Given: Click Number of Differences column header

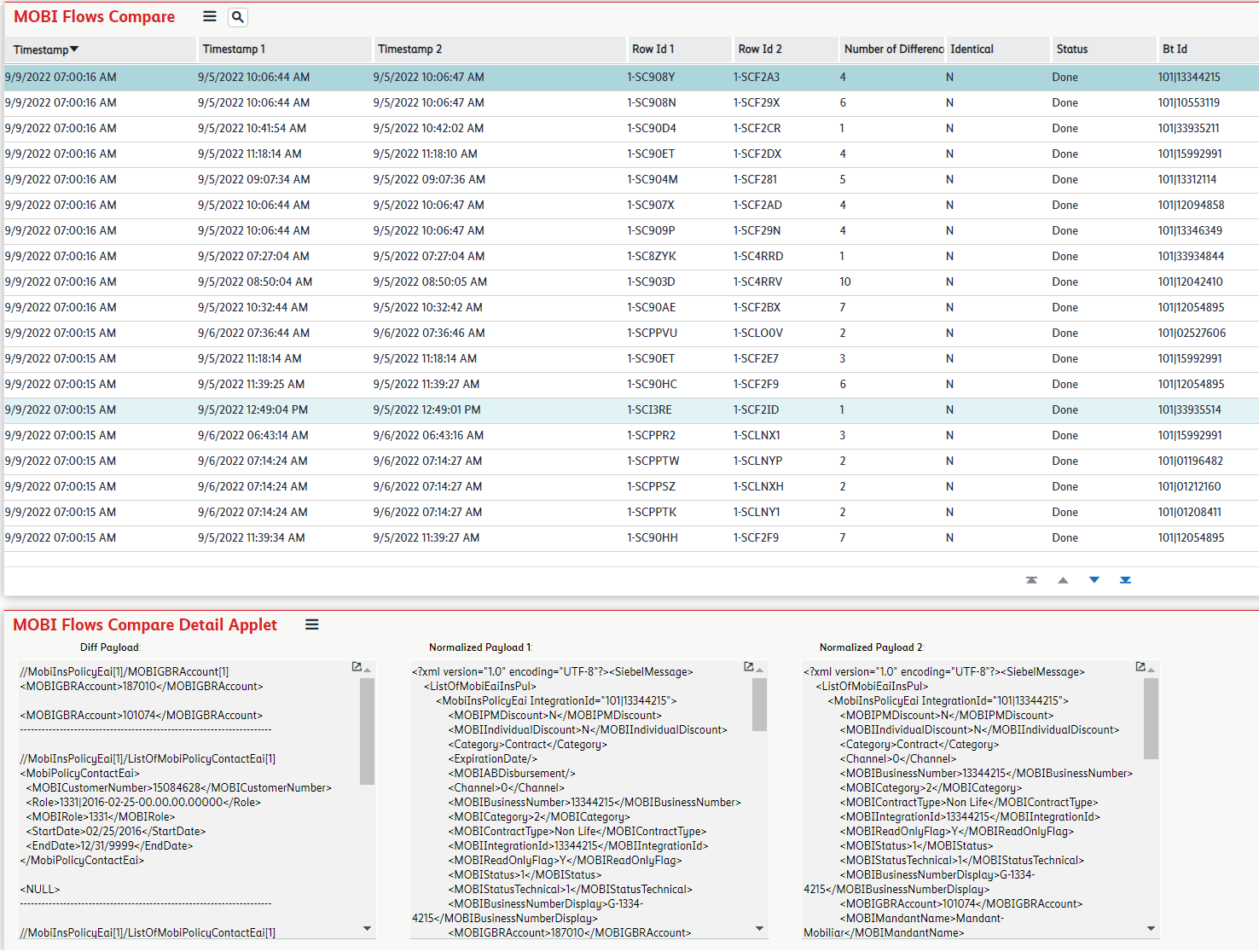Looking at the screenshot, I should point(893,49).
